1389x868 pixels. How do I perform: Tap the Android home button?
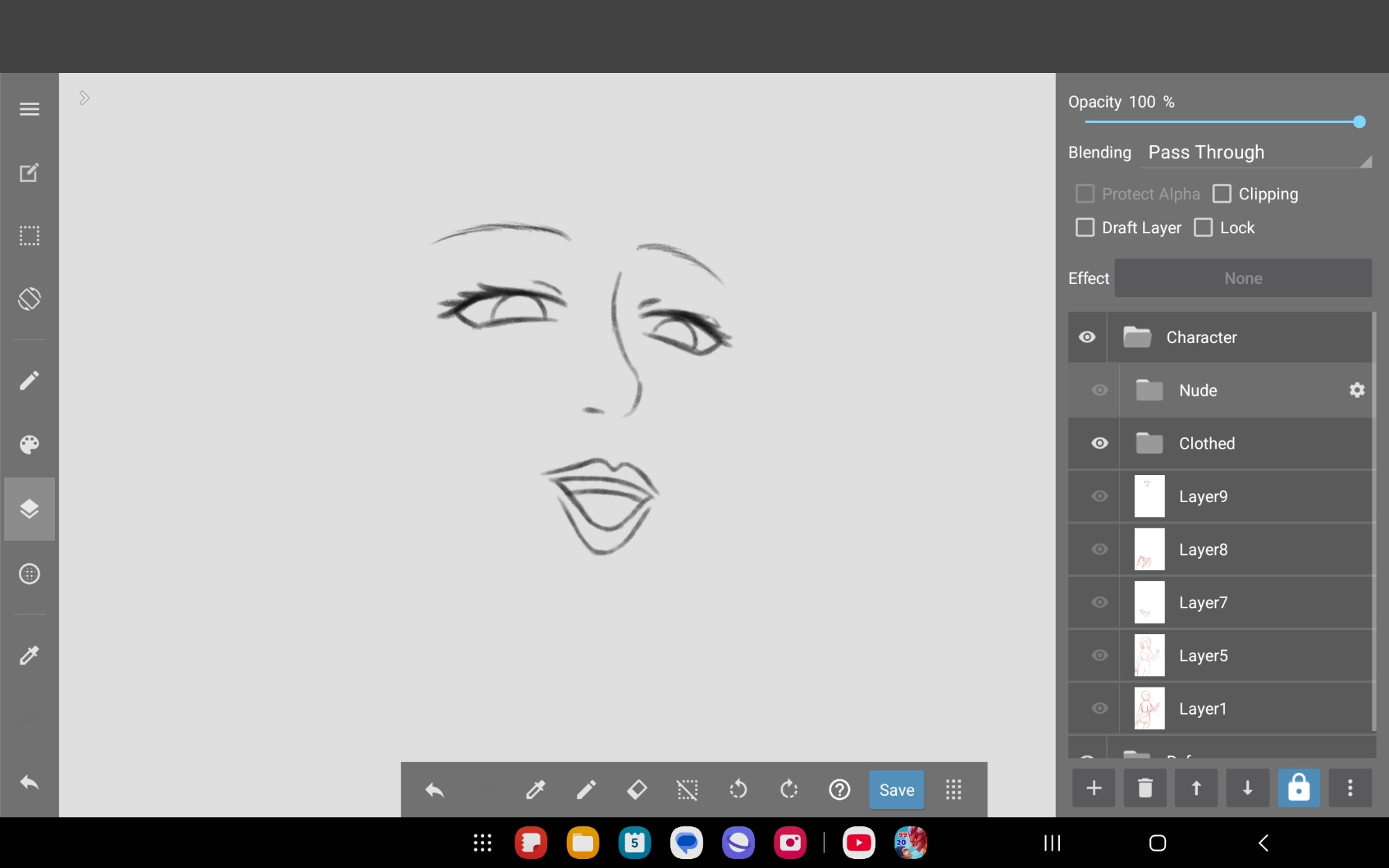pos(1157,843)
